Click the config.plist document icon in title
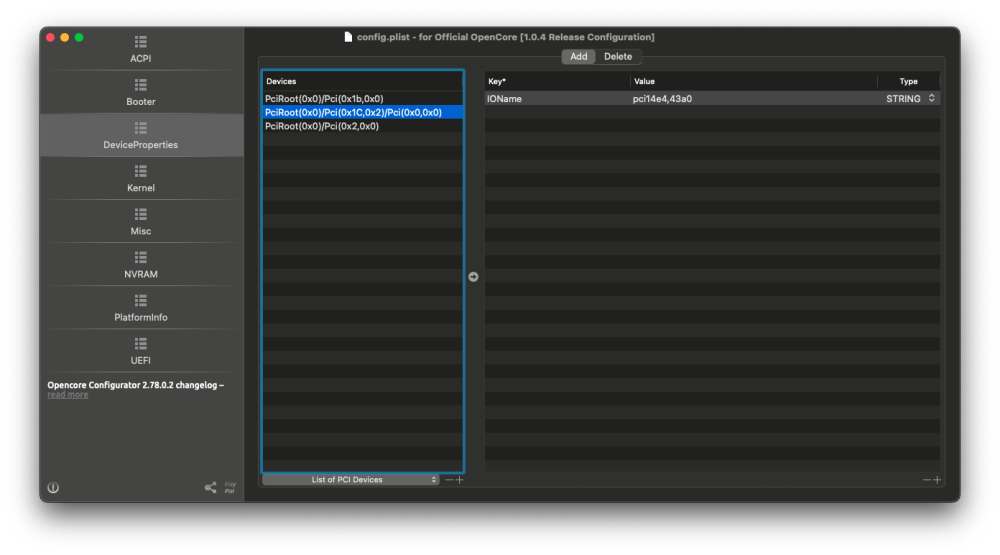The height and width of the screenshot is (555, 1000). (x=348, y=37)
